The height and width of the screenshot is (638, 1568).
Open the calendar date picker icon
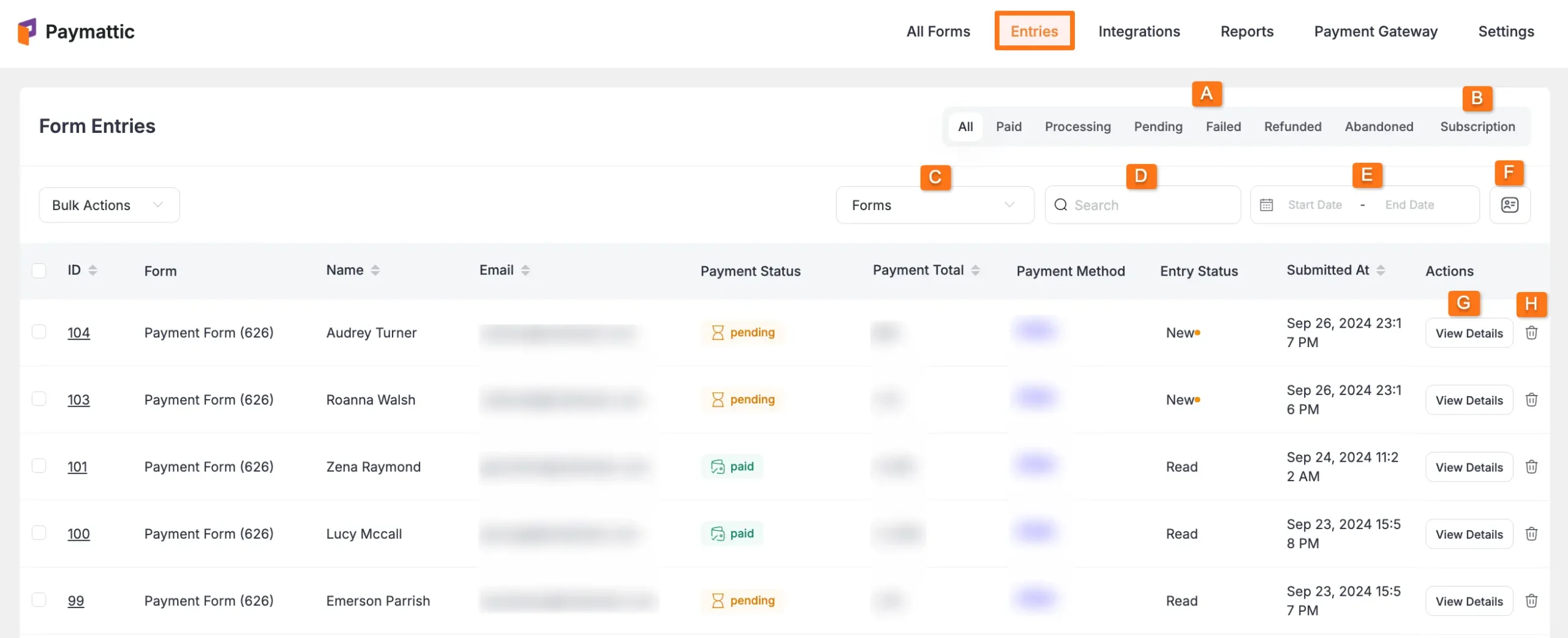[x=1267, y=205]
